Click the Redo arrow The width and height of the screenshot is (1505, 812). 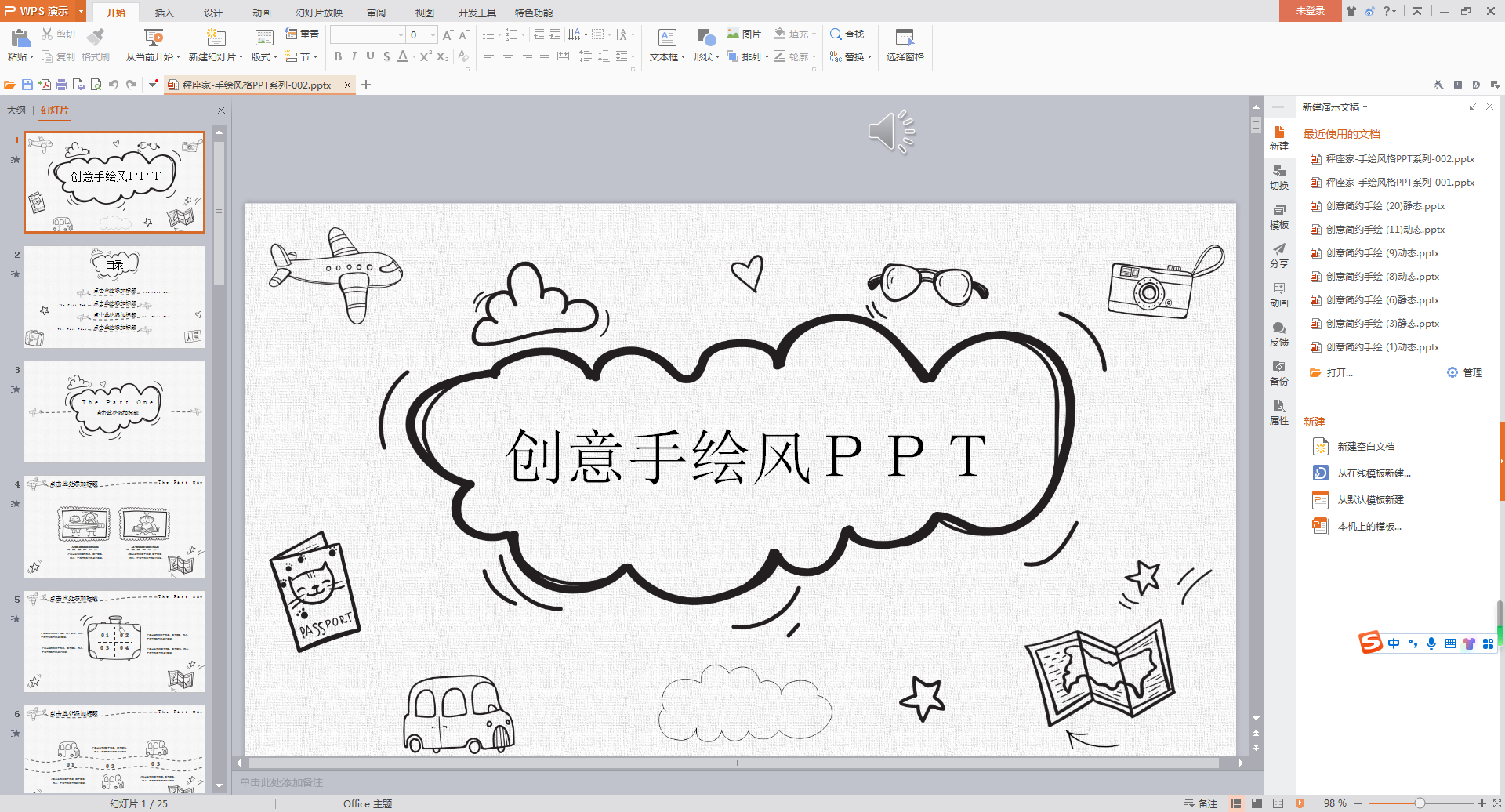131,85
